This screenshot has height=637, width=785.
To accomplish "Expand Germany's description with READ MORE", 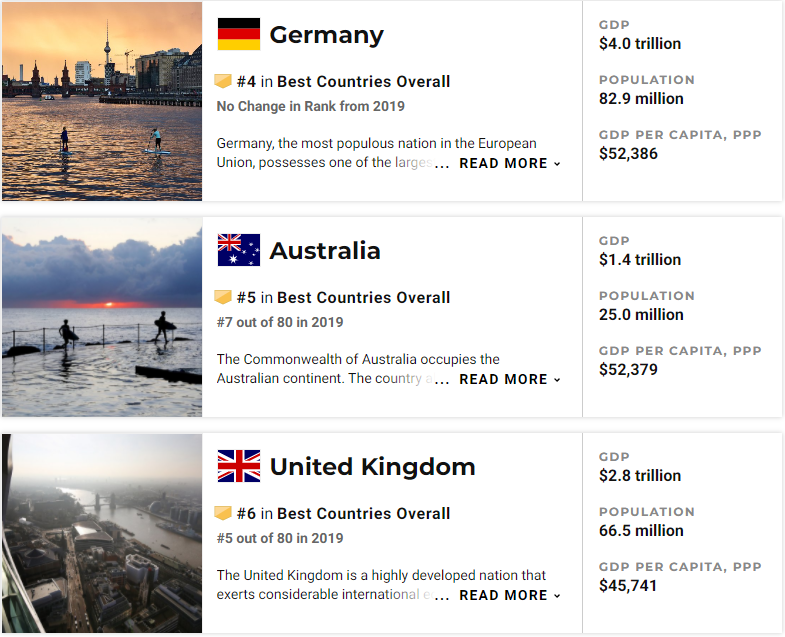I will coord(510,163).
